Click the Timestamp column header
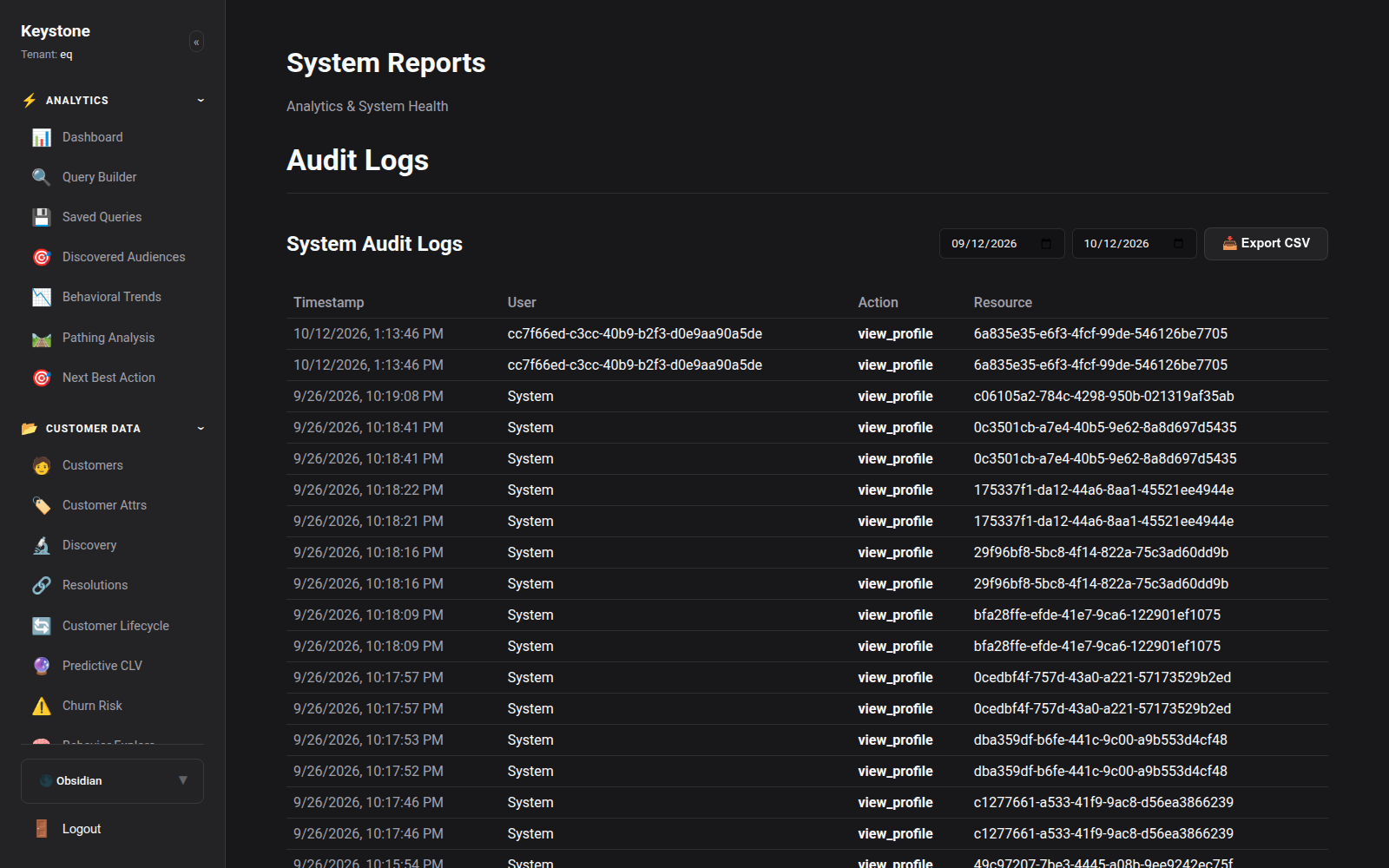The image size is (1389, 868). click(x=329, y=302)
